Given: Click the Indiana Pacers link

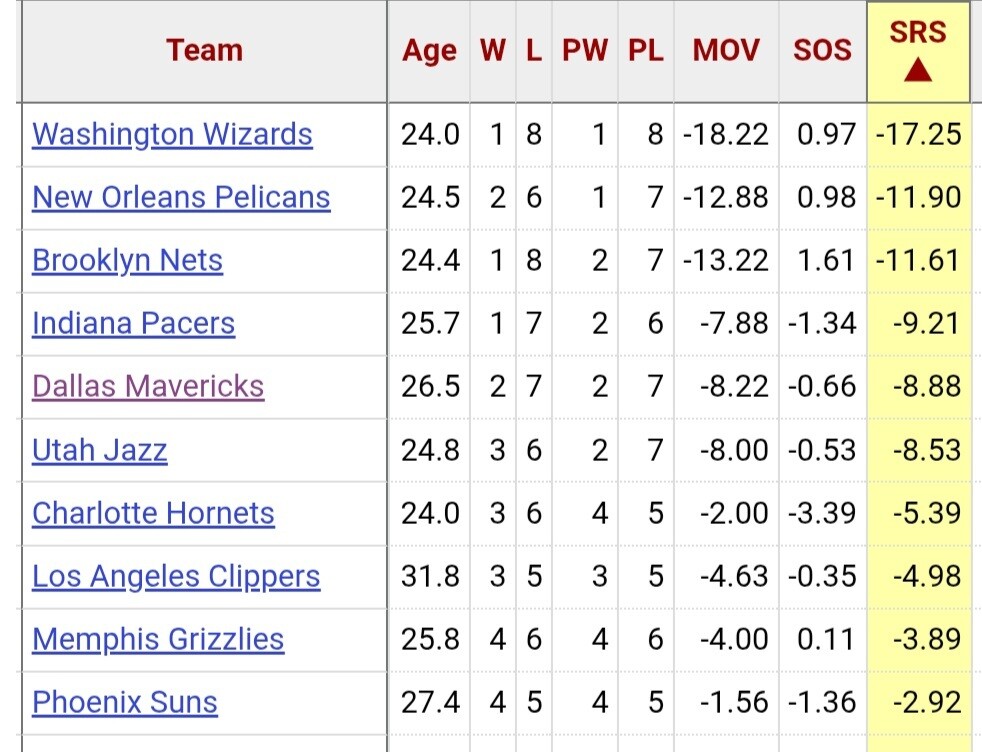Looking at the screenshot, I should click(x=133, y=324).
